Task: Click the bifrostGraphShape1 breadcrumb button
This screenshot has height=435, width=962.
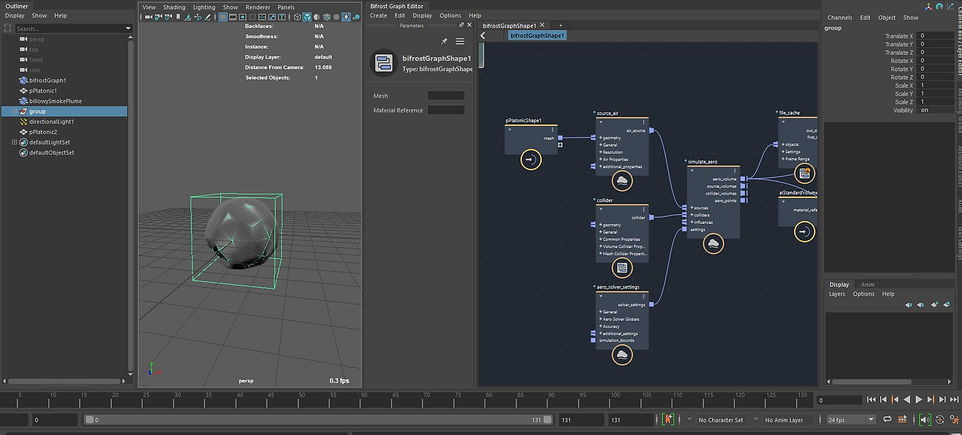Action: (537, 36)
